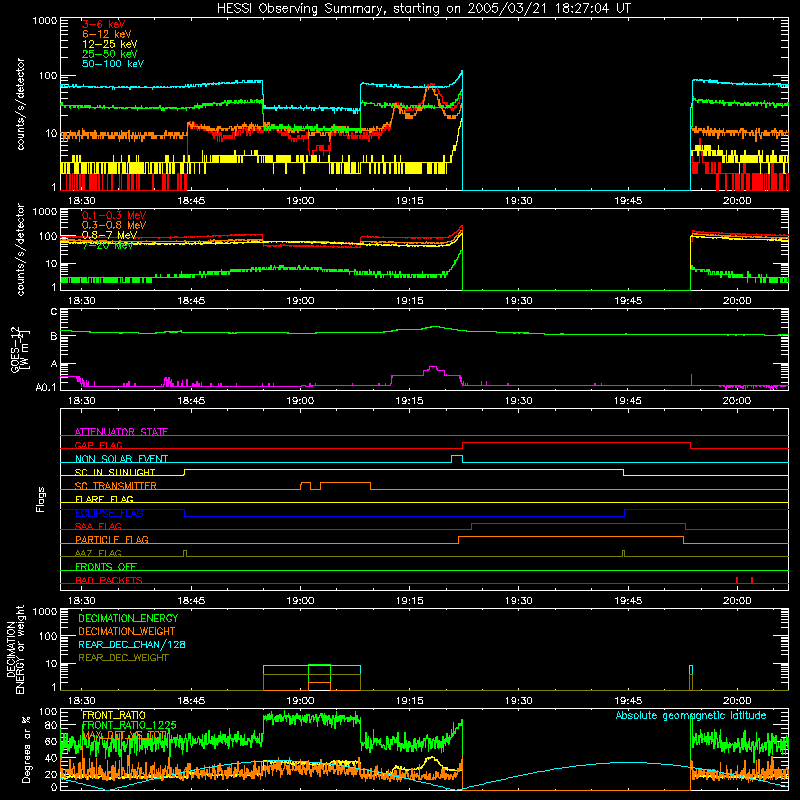Click the yellow FRONT_RATIO legend label
This screenshot has width=800, height=800.
pyautogui.click(x=114, y=715)
